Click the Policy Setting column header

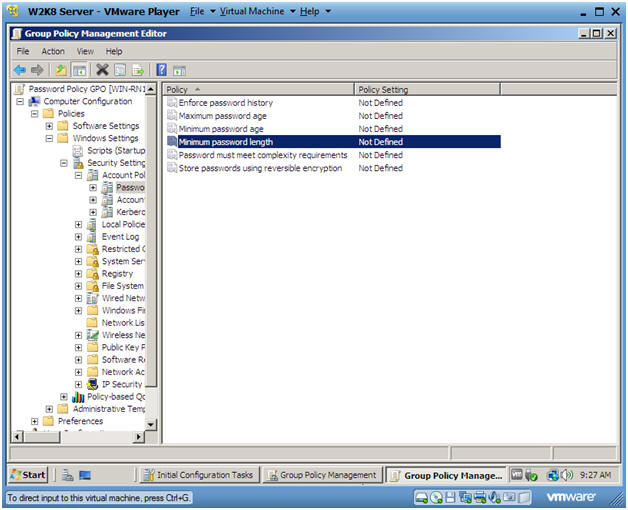427,89
